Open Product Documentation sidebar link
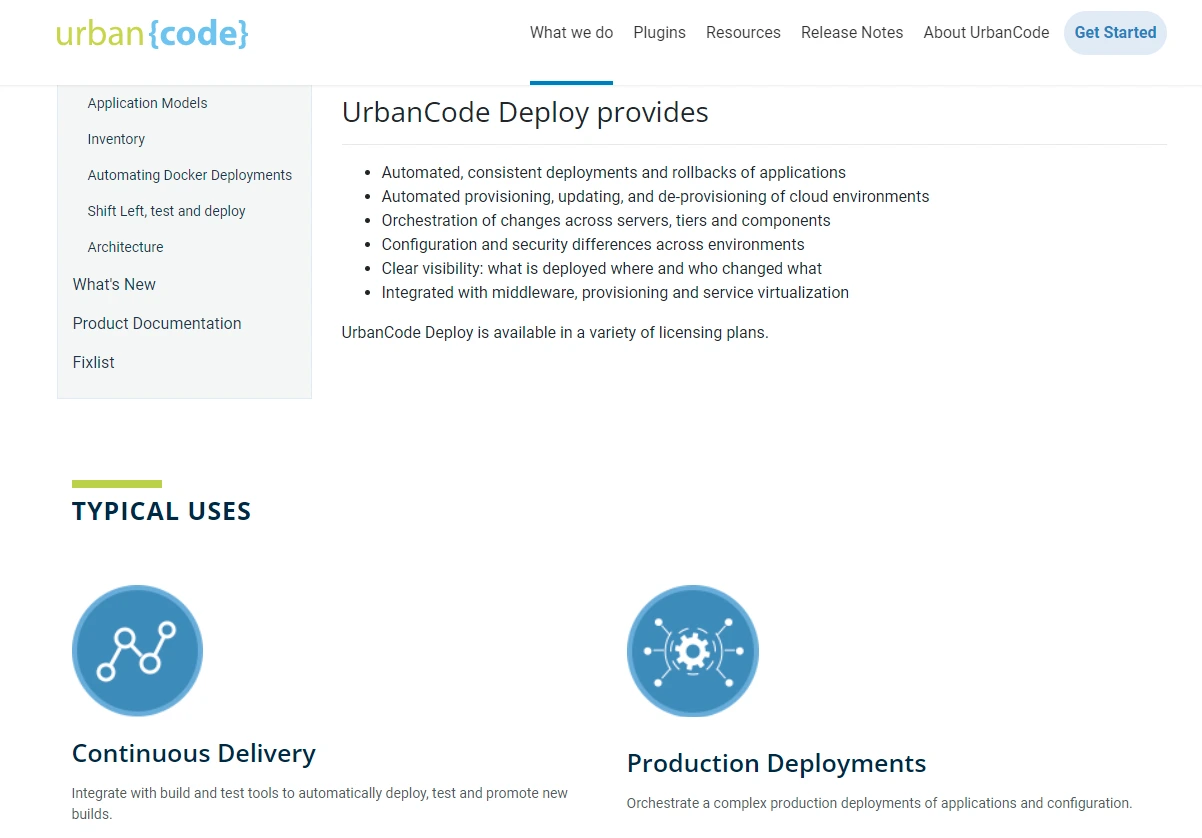Image resolution: width=1202 pixels, height=838 pixels. pyautogui.click(x=157, y=323)
